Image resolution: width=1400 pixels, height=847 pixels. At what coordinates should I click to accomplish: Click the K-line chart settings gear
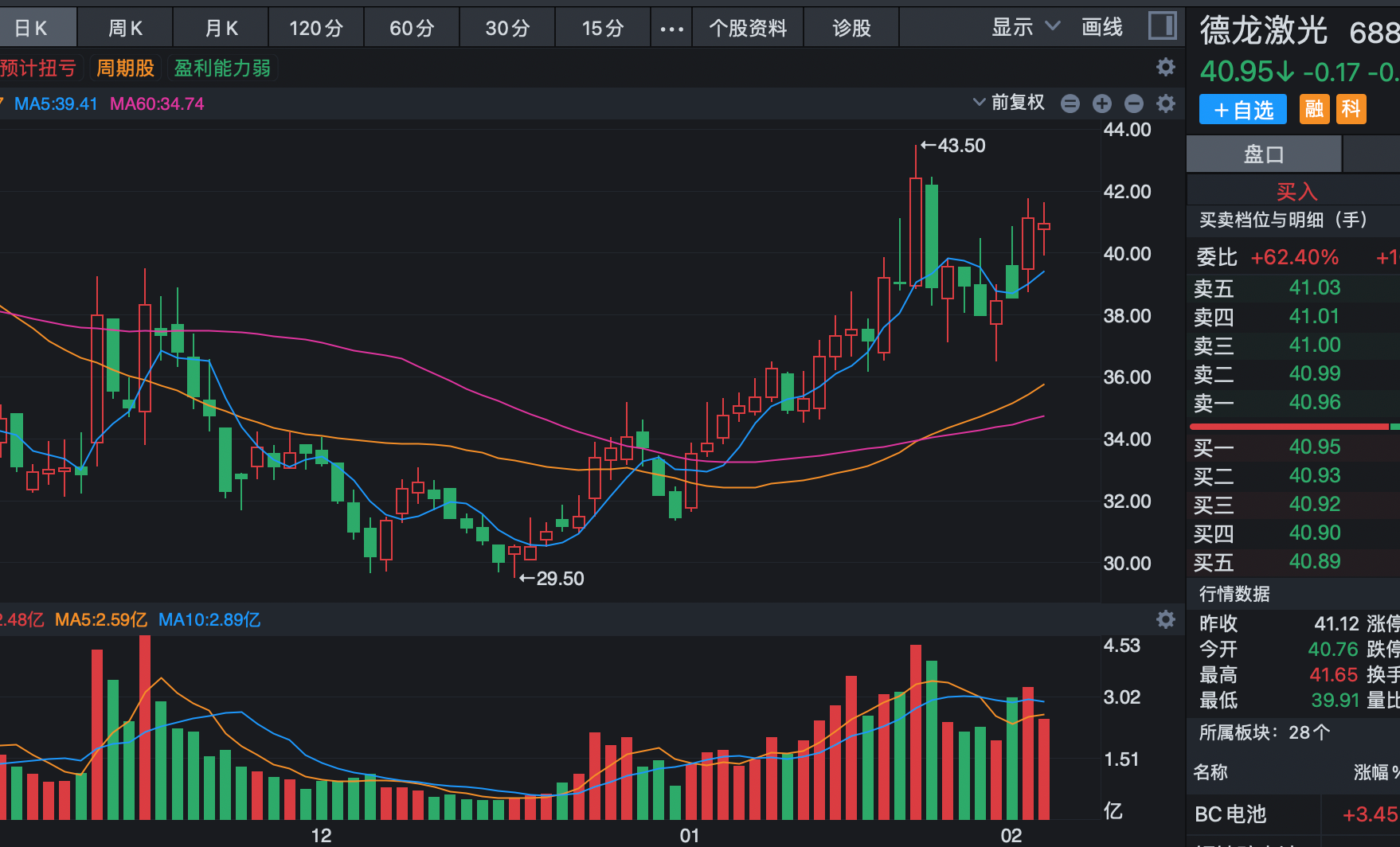1166,103
